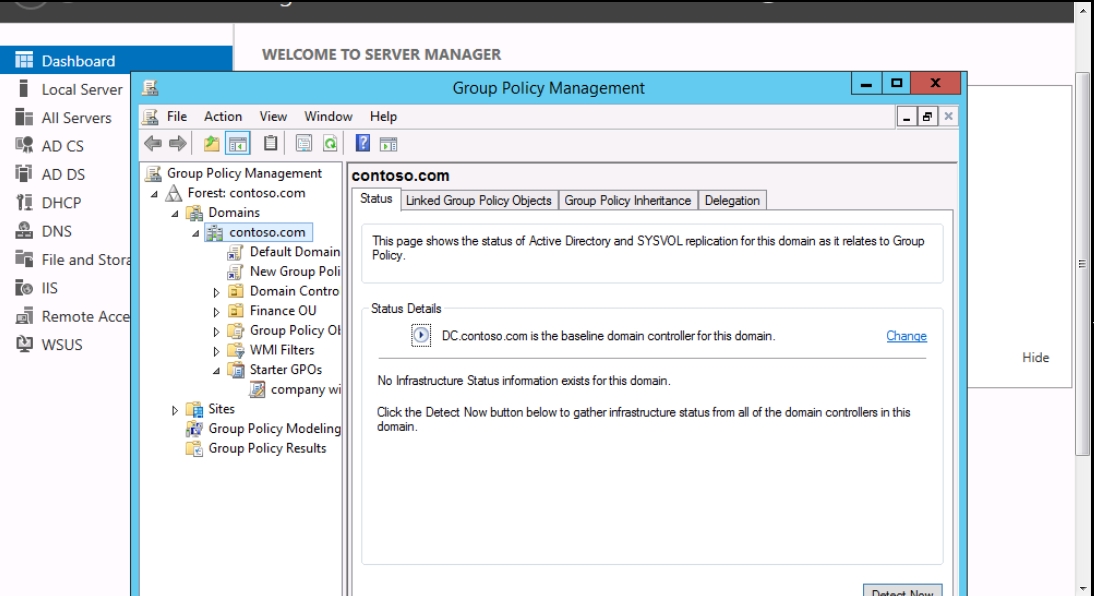Click the Back arrow toolbar icon

153,144
